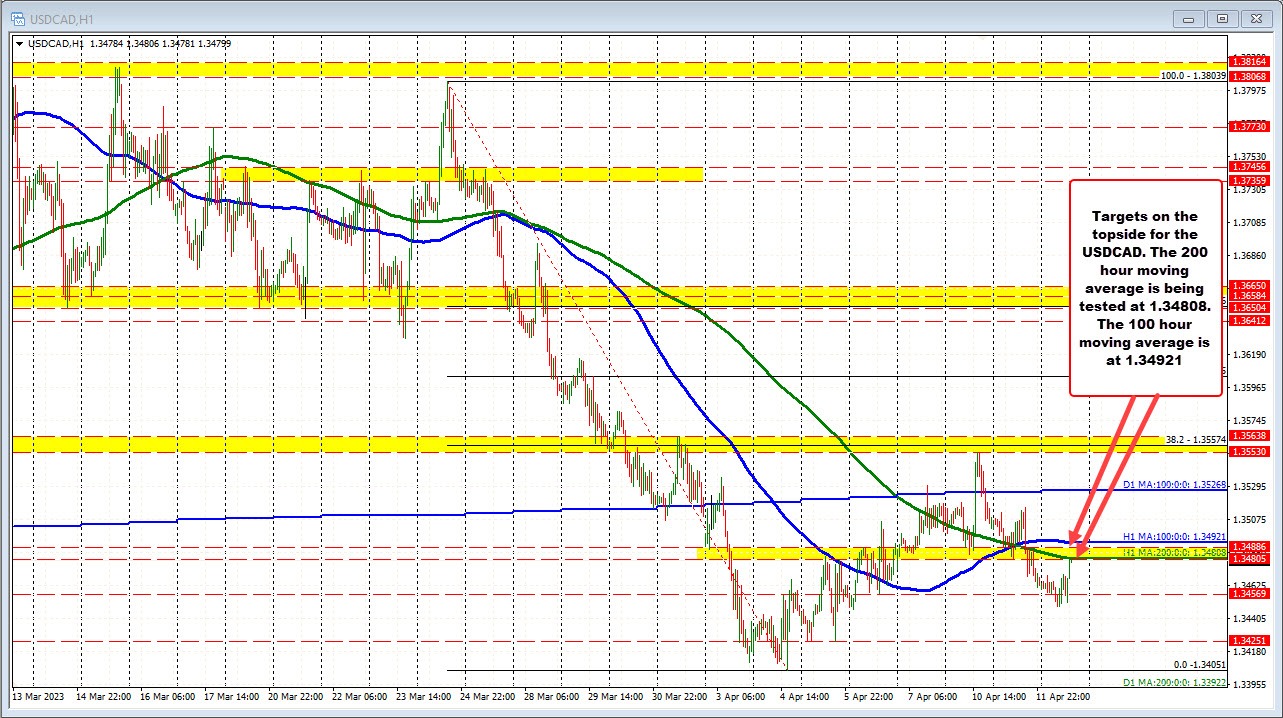Click the 1.35638 red price label

[x=1250, y=435]
